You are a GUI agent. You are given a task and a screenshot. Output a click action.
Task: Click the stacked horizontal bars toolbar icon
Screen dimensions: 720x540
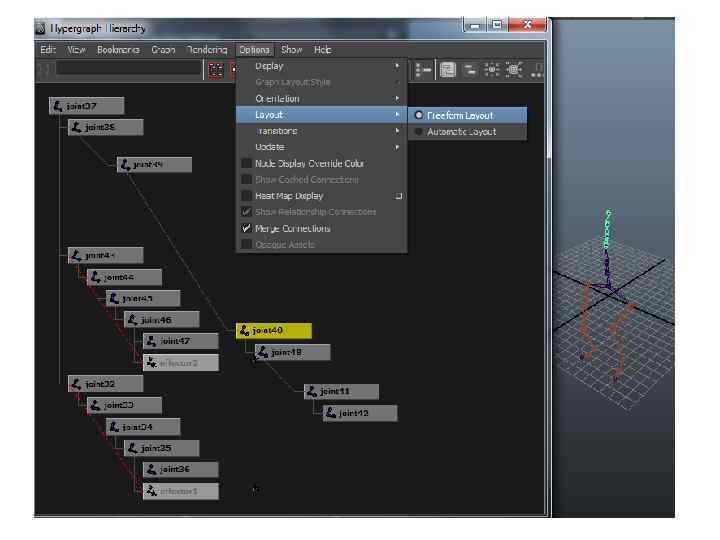470,70
